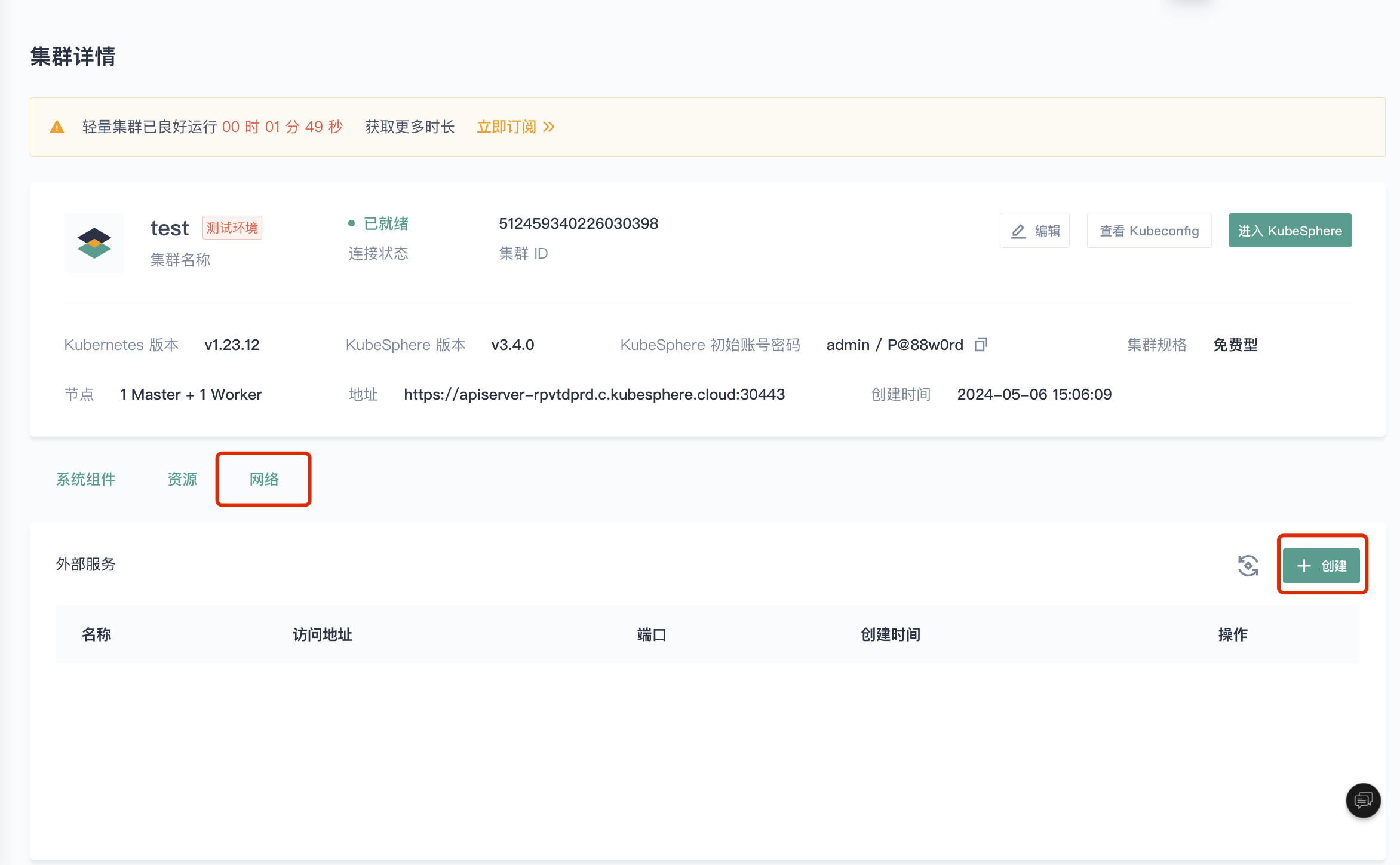The width and height of the screenshot is (1400, 865).
Task: Refresh the external services list
Action: click(x=1248, y=566)
